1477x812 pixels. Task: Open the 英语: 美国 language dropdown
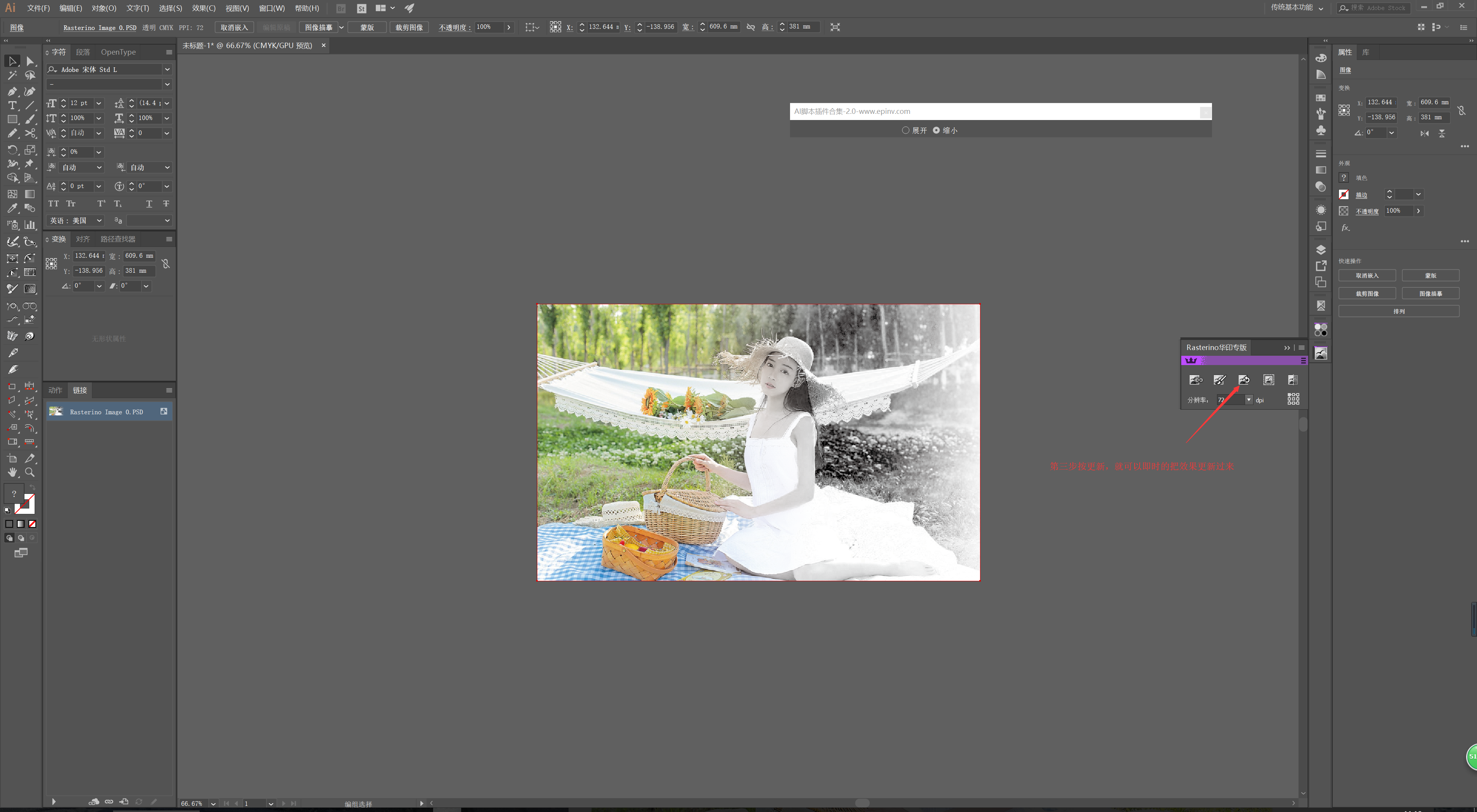[x=98, y=220]
